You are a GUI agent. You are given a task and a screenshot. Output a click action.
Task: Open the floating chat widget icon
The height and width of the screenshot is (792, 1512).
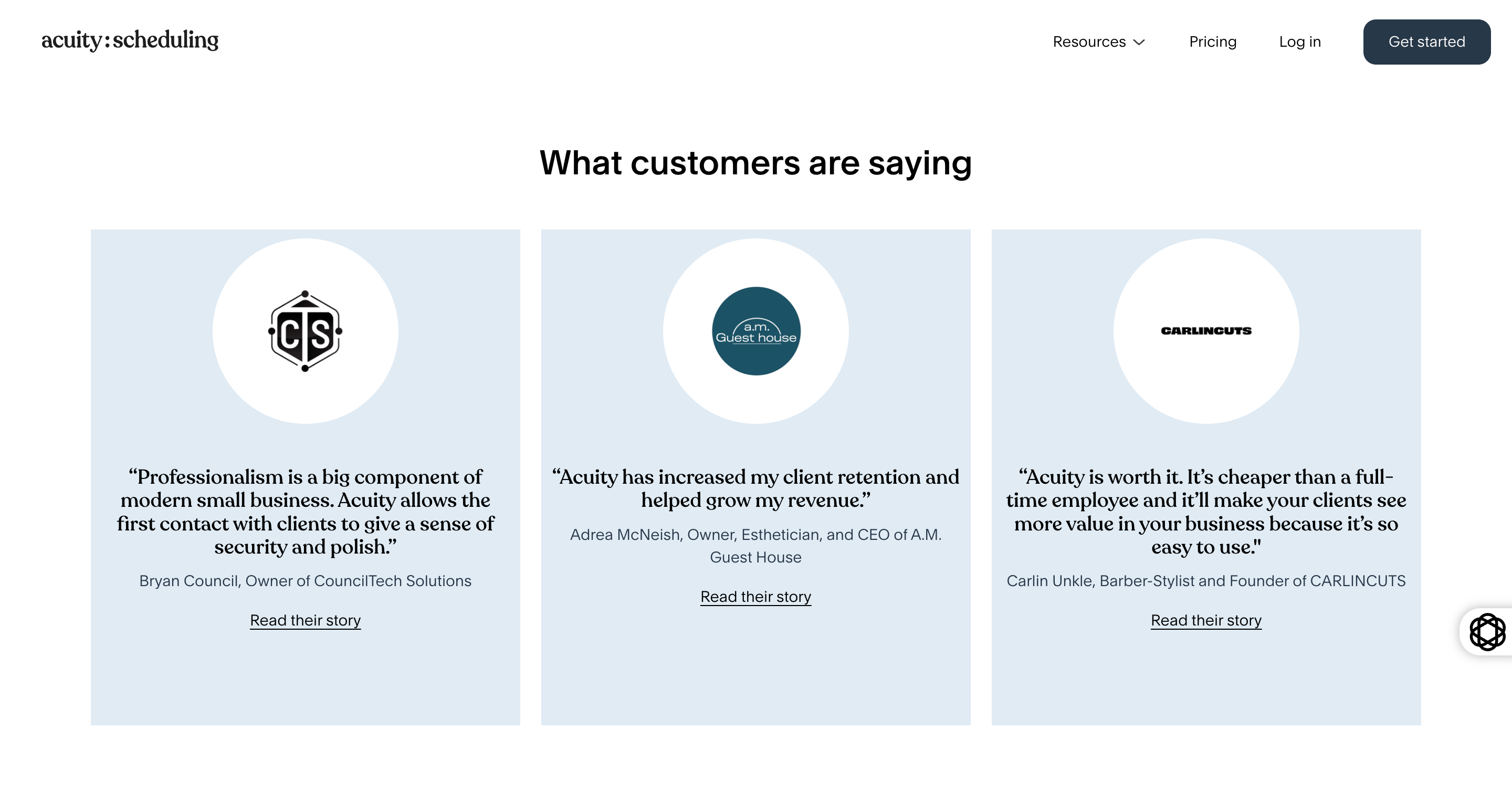tap(1487, 632)
